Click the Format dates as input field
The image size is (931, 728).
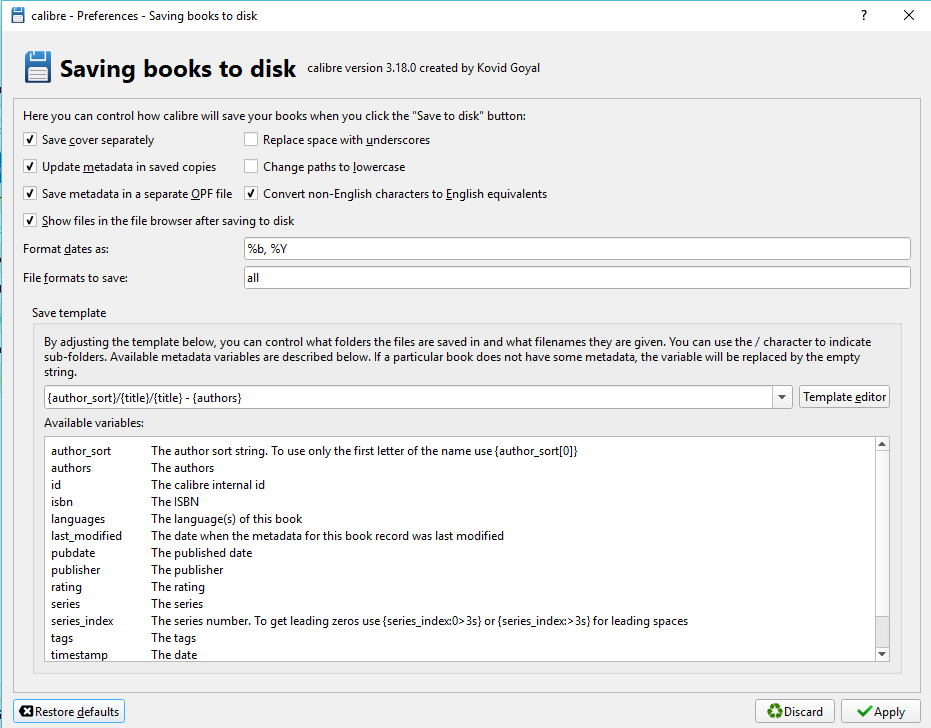tap(576, 248)
